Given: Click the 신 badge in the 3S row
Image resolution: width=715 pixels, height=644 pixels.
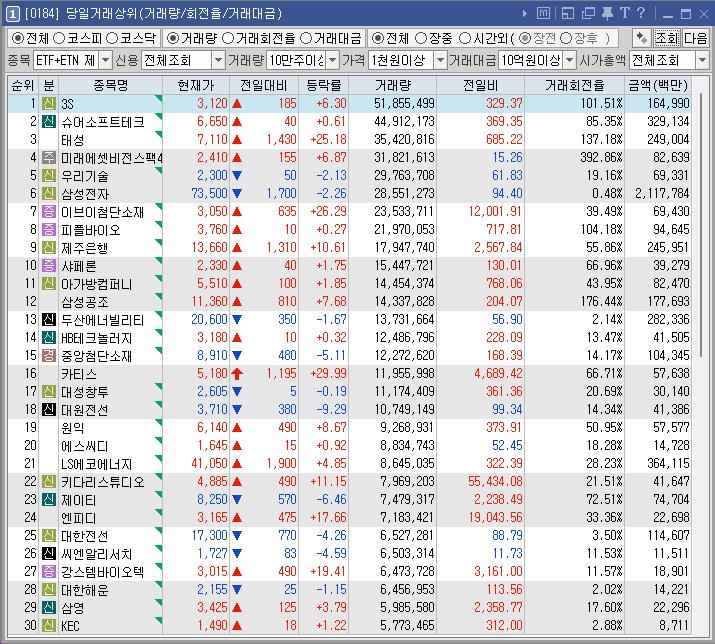Looking at the screenshot, I should click(49, 104).
